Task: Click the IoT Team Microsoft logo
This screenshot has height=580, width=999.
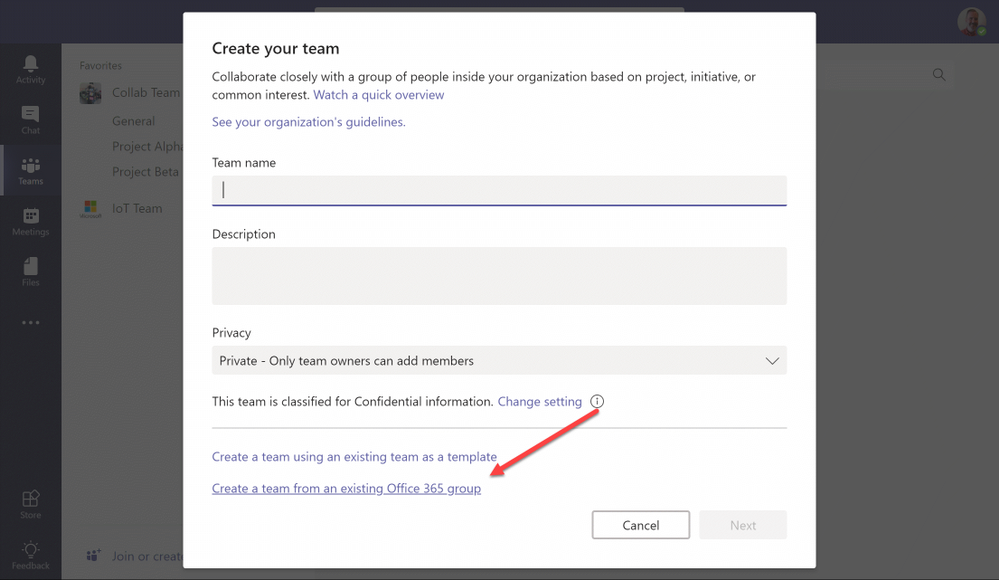Action: [x=90, y=208]
